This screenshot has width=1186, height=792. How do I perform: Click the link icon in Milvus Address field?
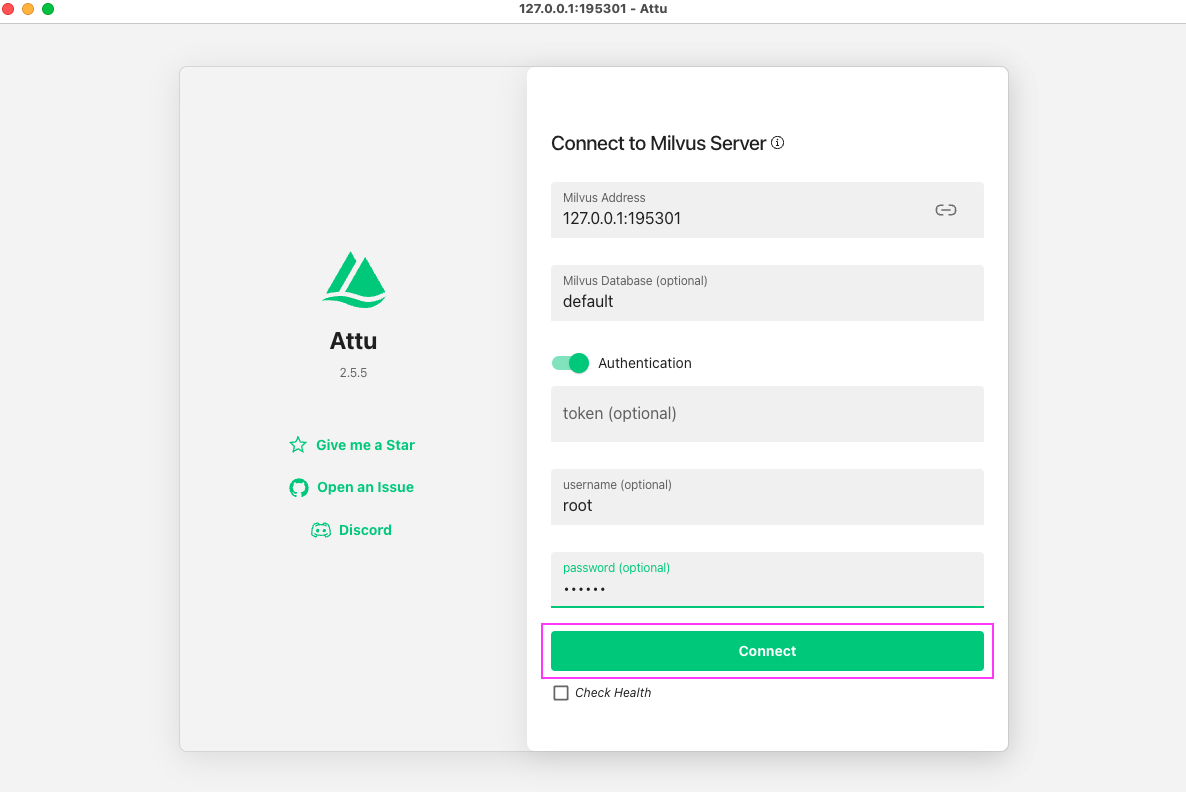click(945, 210)
